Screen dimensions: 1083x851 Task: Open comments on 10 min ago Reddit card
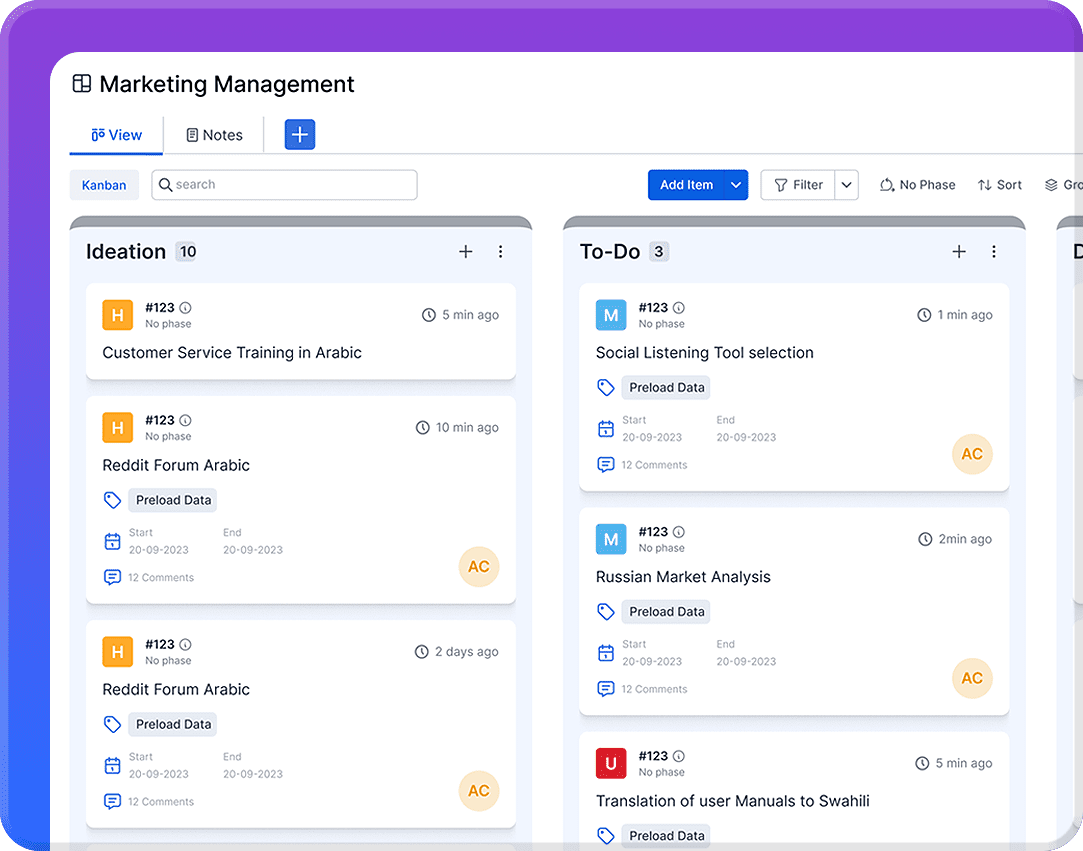(149, 577)
